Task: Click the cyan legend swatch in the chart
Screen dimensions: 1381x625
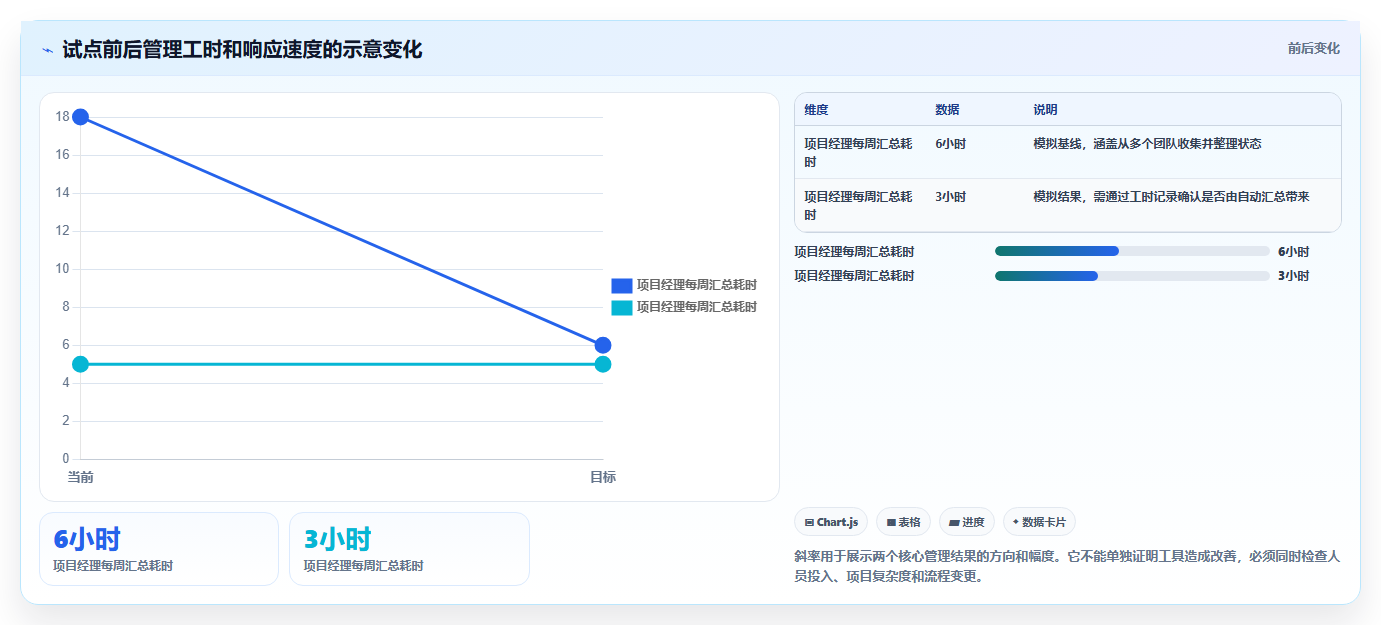Action: click(622, 307)
